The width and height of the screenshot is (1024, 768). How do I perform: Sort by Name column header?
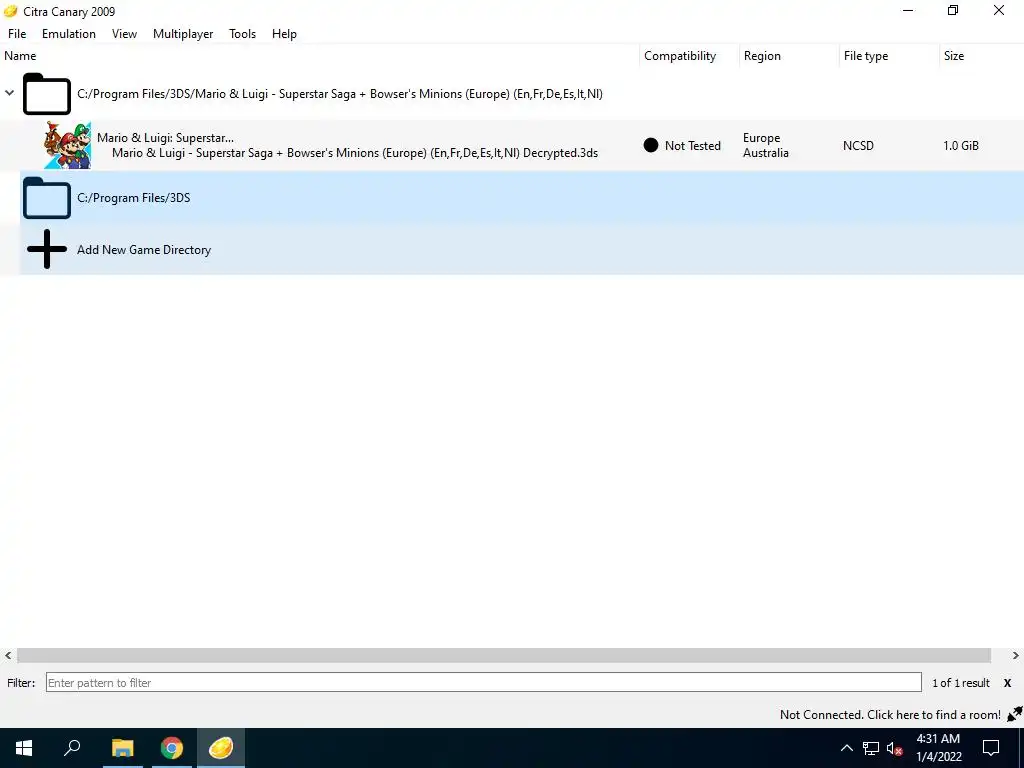pyautogui.click(x=20, y=56)
